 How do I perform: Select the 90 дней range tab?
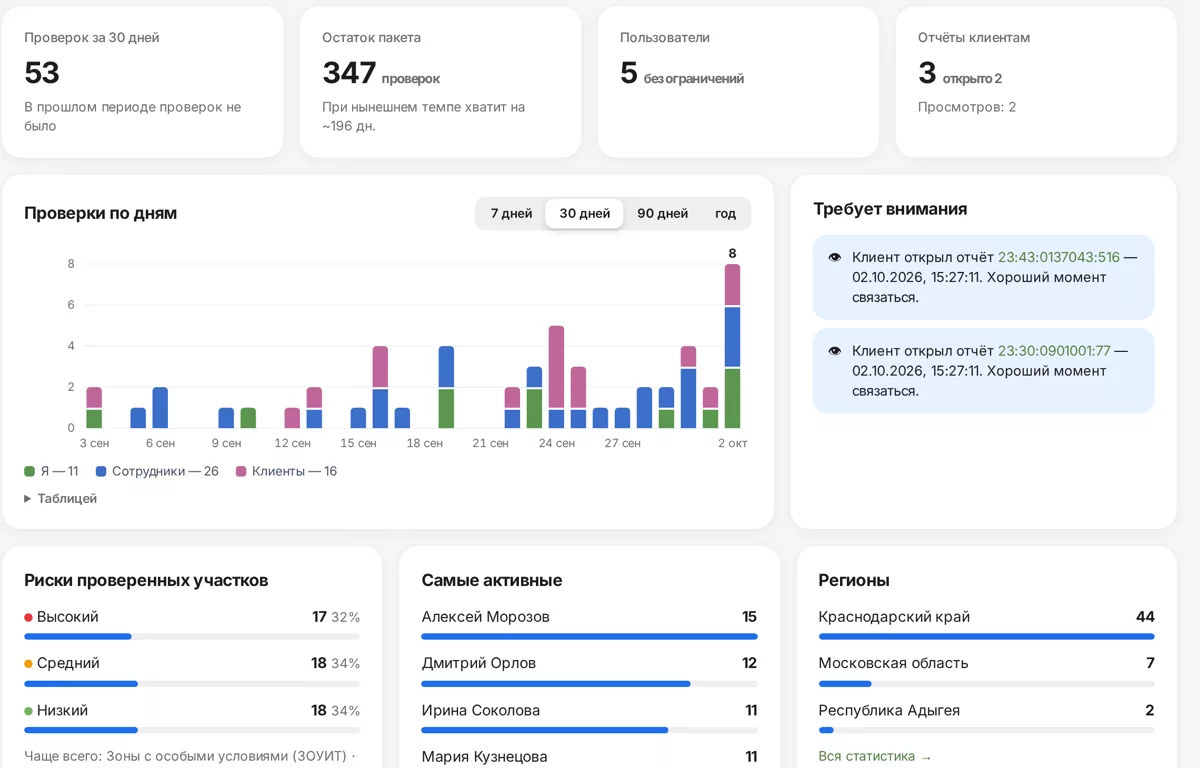coord(663,213)
